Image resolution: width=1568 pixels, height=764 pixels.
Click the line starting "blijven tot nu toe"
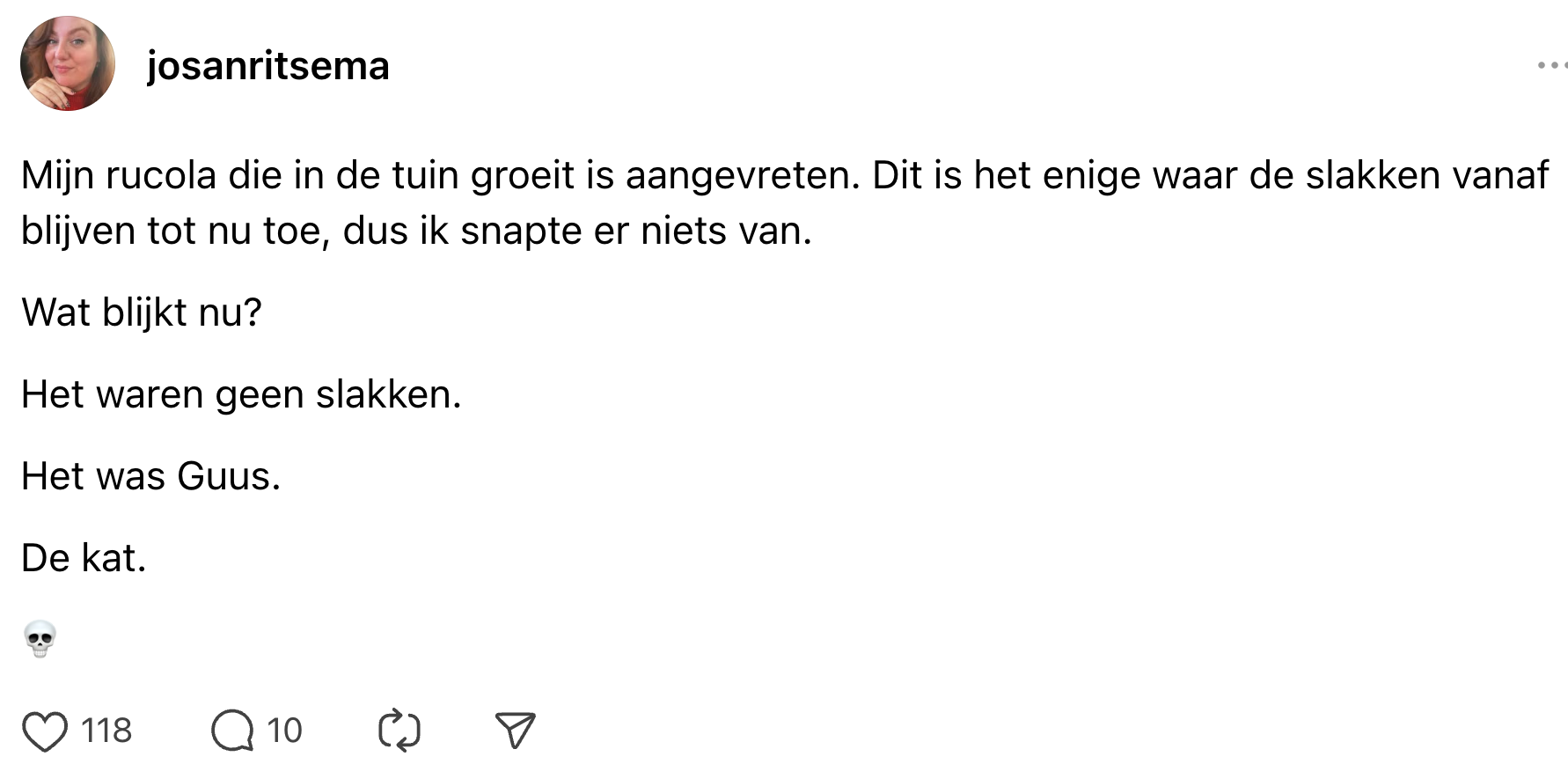tap(416, 231)
